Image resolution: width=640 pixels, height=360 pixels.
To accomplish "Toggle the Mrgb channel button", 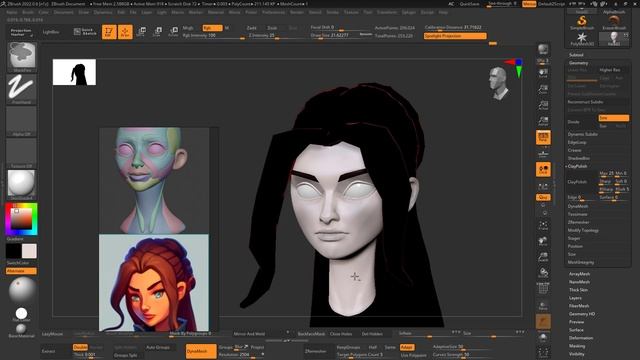I will 188,28.
